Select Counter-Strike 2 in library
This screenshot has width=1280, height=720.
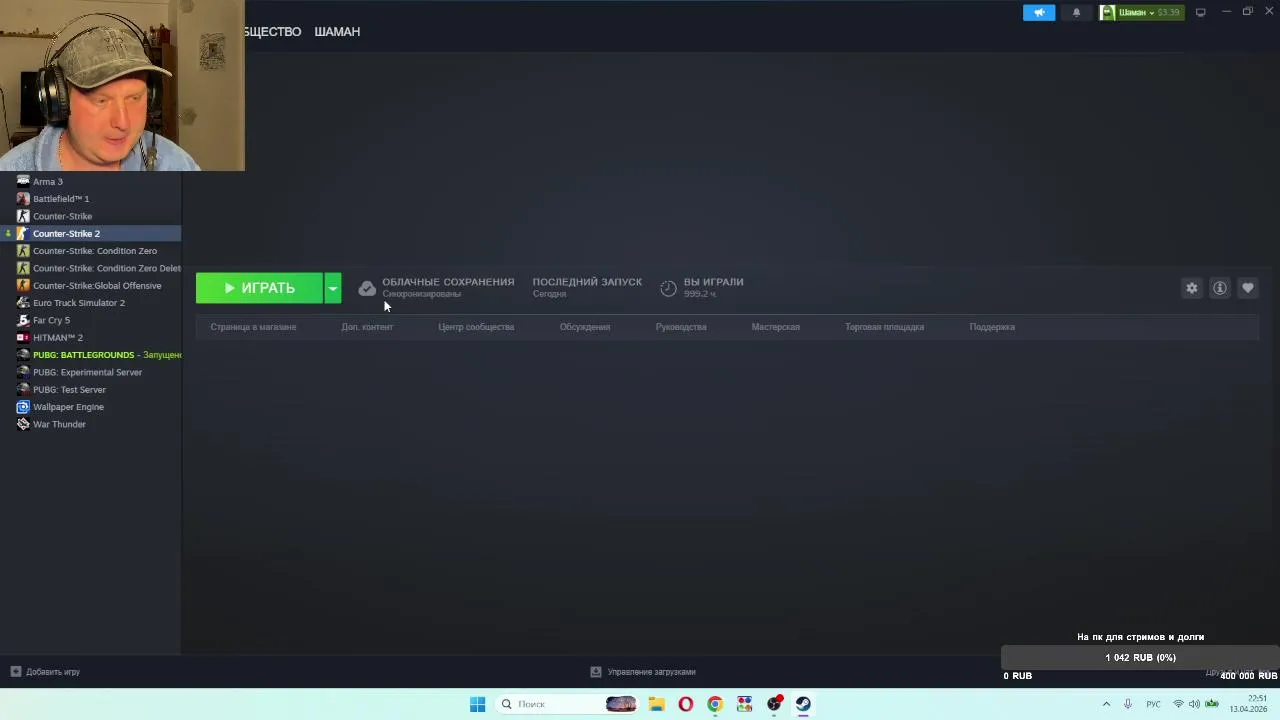click(90, 233)
